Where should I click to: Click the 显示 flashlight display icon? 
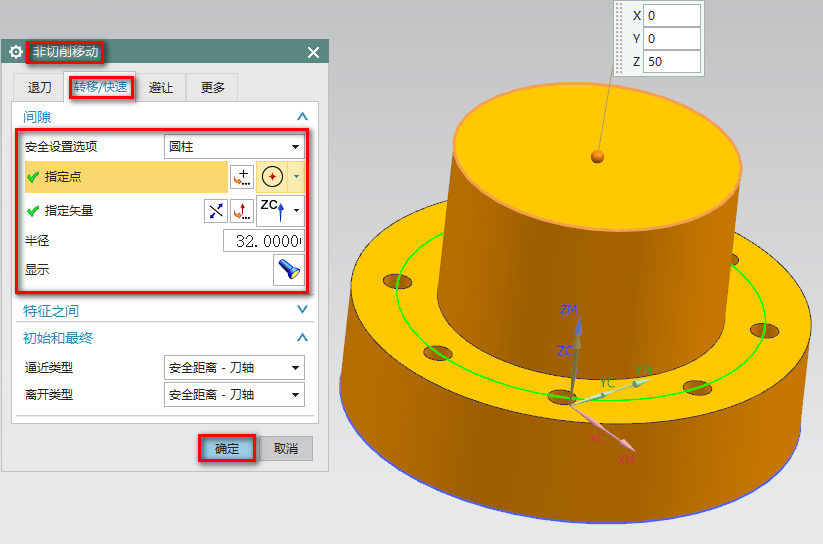tap(289, 270)
